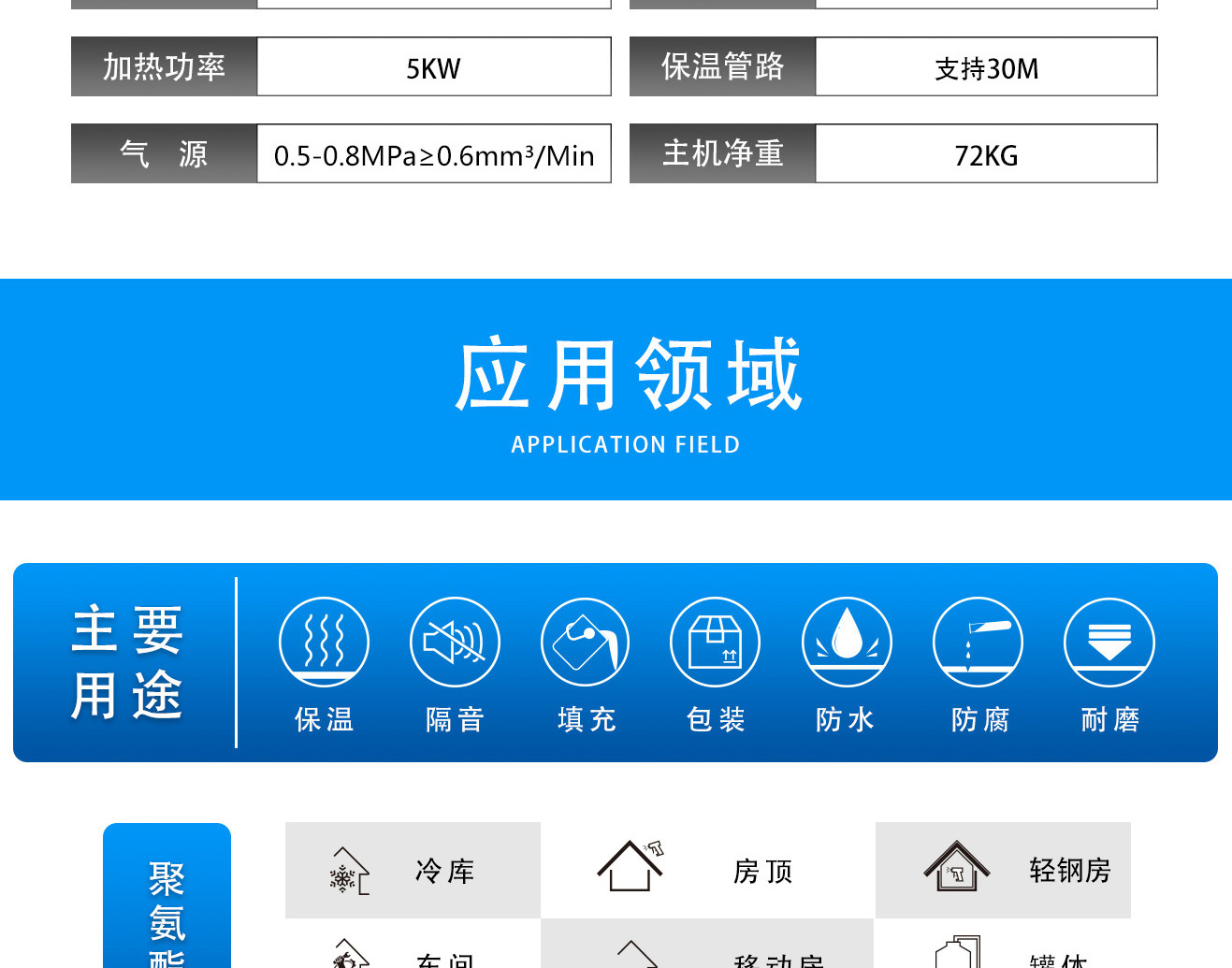The height and width of the screenshot is (968, 1232).
Task: Select the 包装 packaging box icon
Action: click(716, 643)
